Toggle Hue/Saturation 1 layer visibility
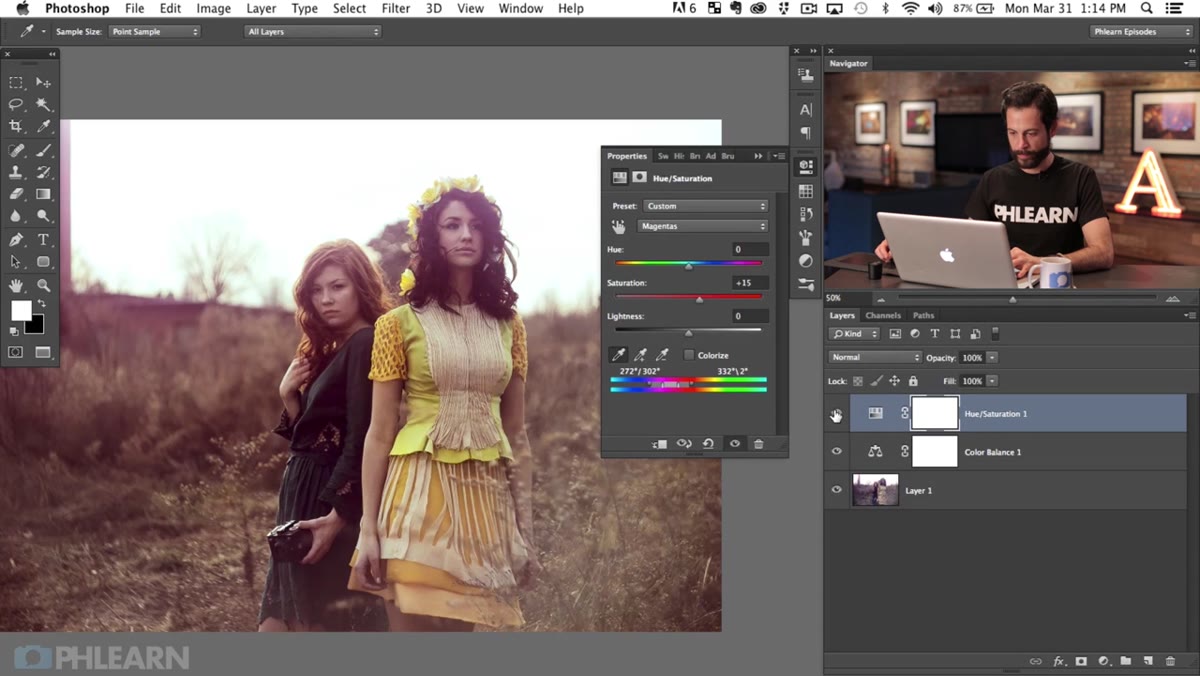The image size is (1200, 676). pos(837,414)
